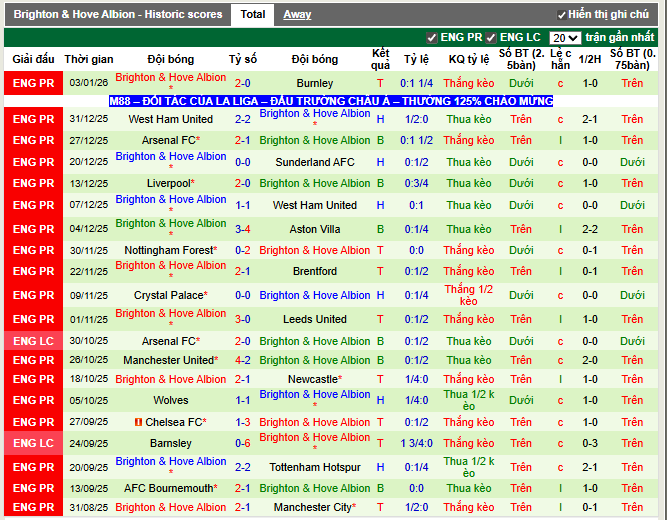This screenshot has width=667, height=520.
Task: Click the half-time score 0-3
Action: [590, 443]
